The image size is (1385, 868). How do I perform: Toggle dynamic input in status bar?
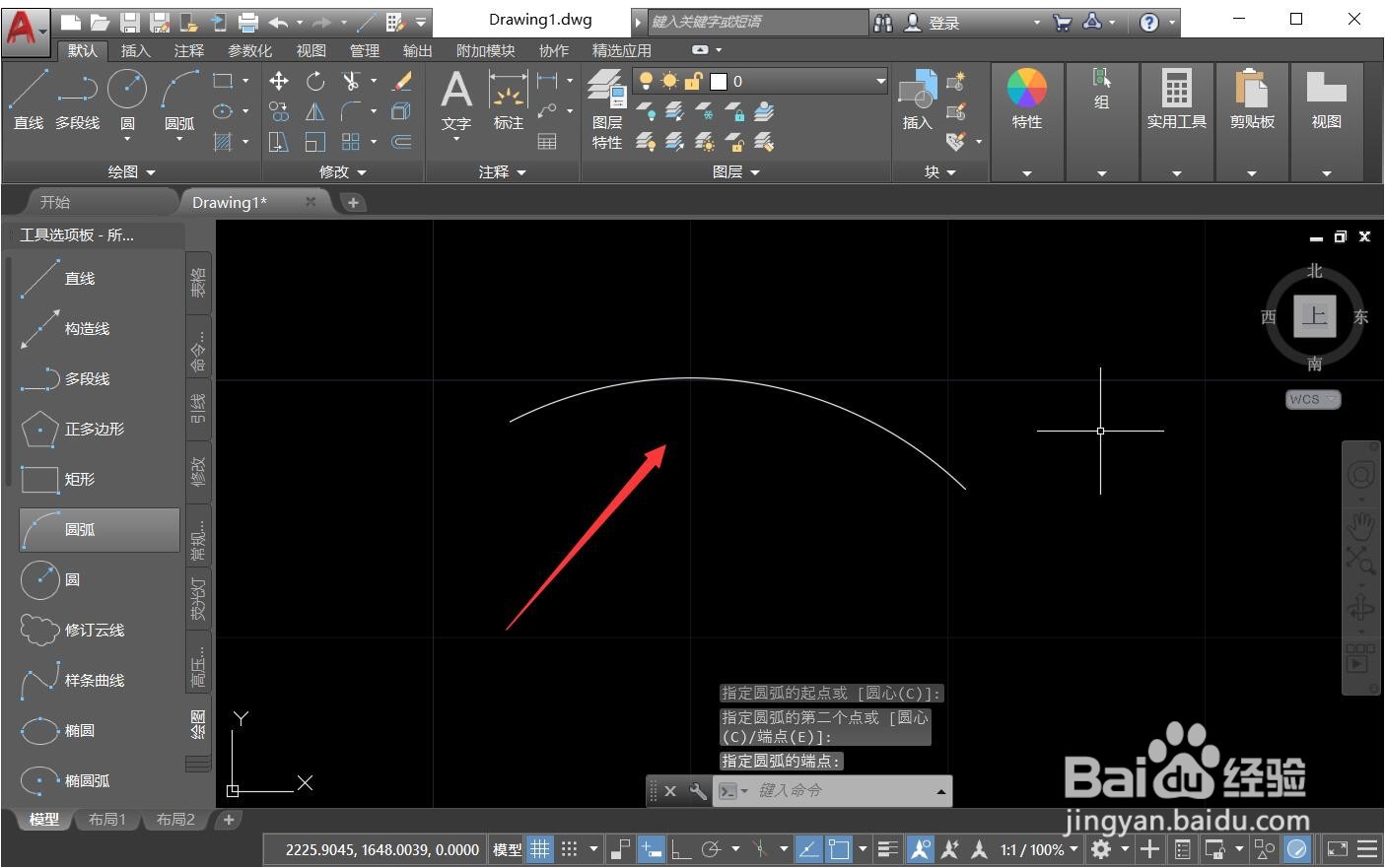pos(651,848)
